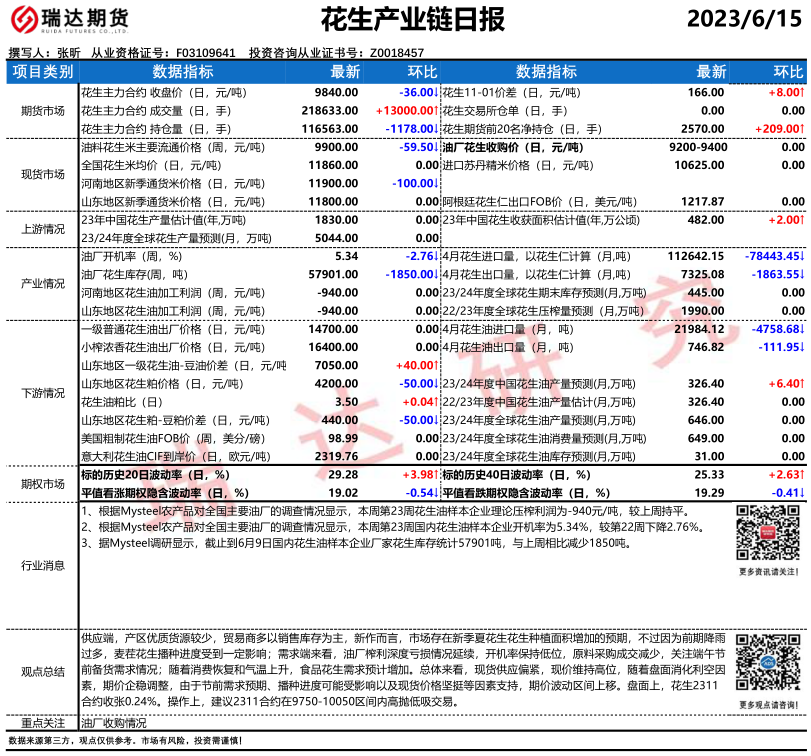
Task: Select the 行业消息 section label
Action: (42, 565)
